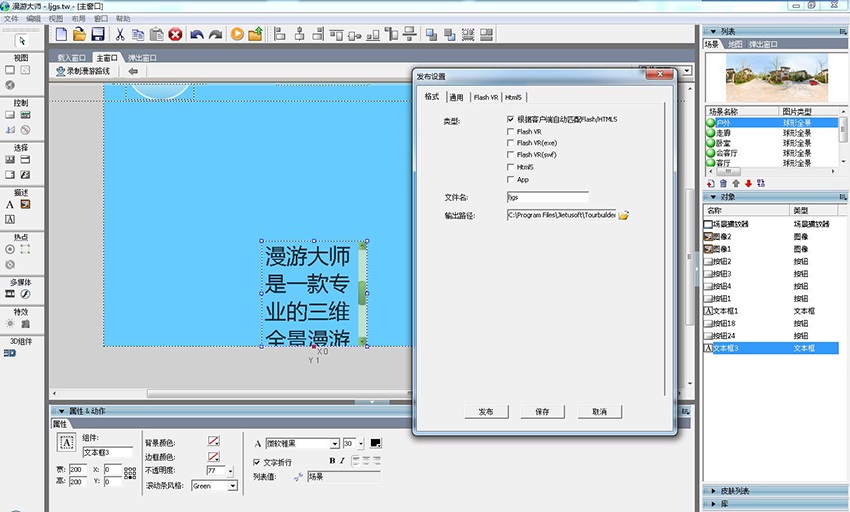Open the 文件 menu
This screenshot has width=850, height=512.
[x=11, y=18]
